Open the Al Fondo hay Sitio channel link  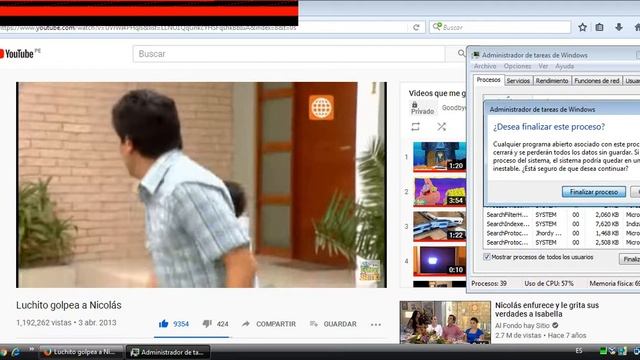point(522,325)
